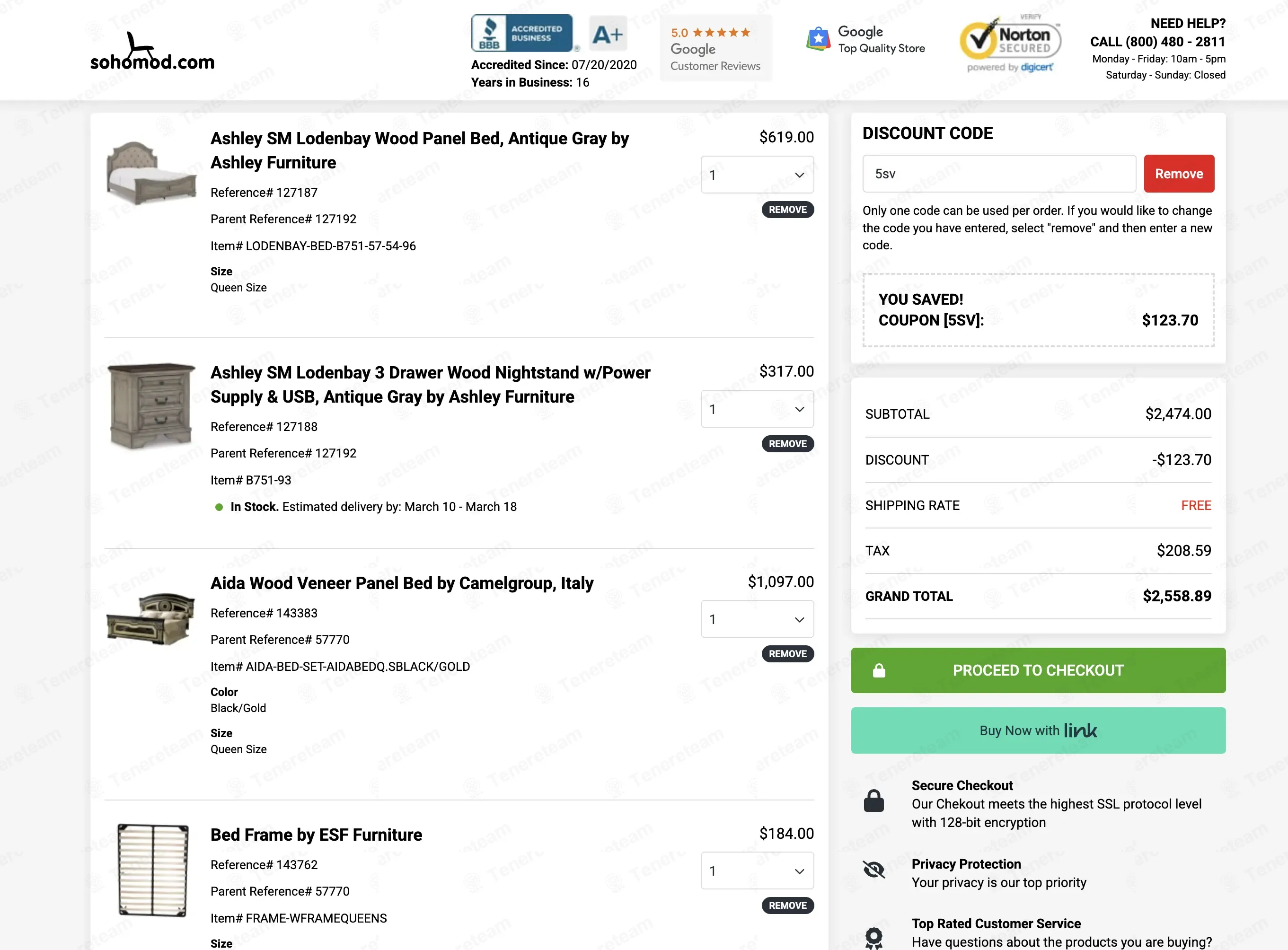Open Aida Panel Bed product thumbnail
Screen dimensions: 1288x950
[x=151, y=619]
